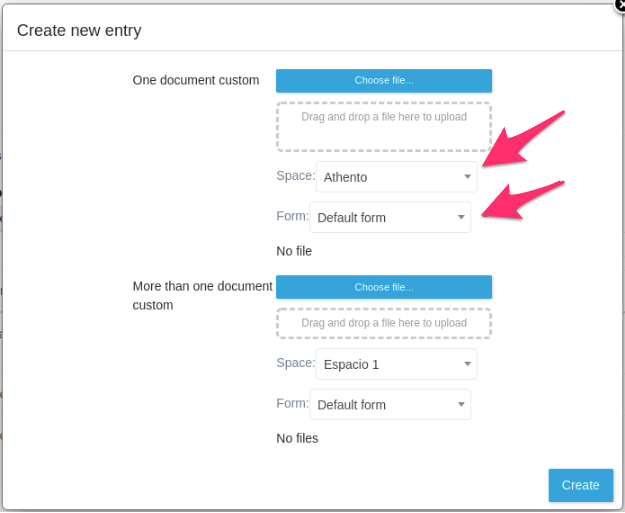Click the drop zone under More than one document
This screenshot has width=625, height=513.
point(384,323)
